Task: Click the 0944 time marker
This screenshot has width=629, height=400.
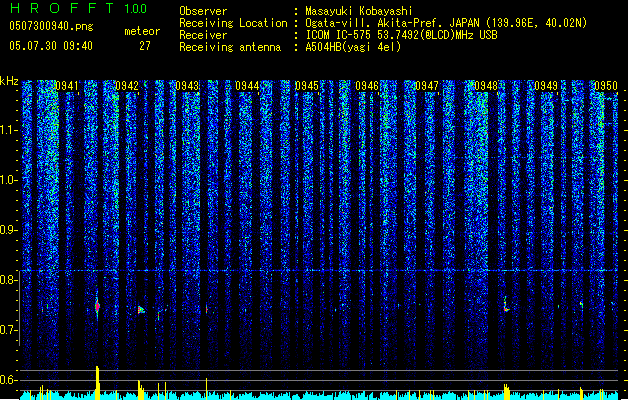Action: pos(247,86)
